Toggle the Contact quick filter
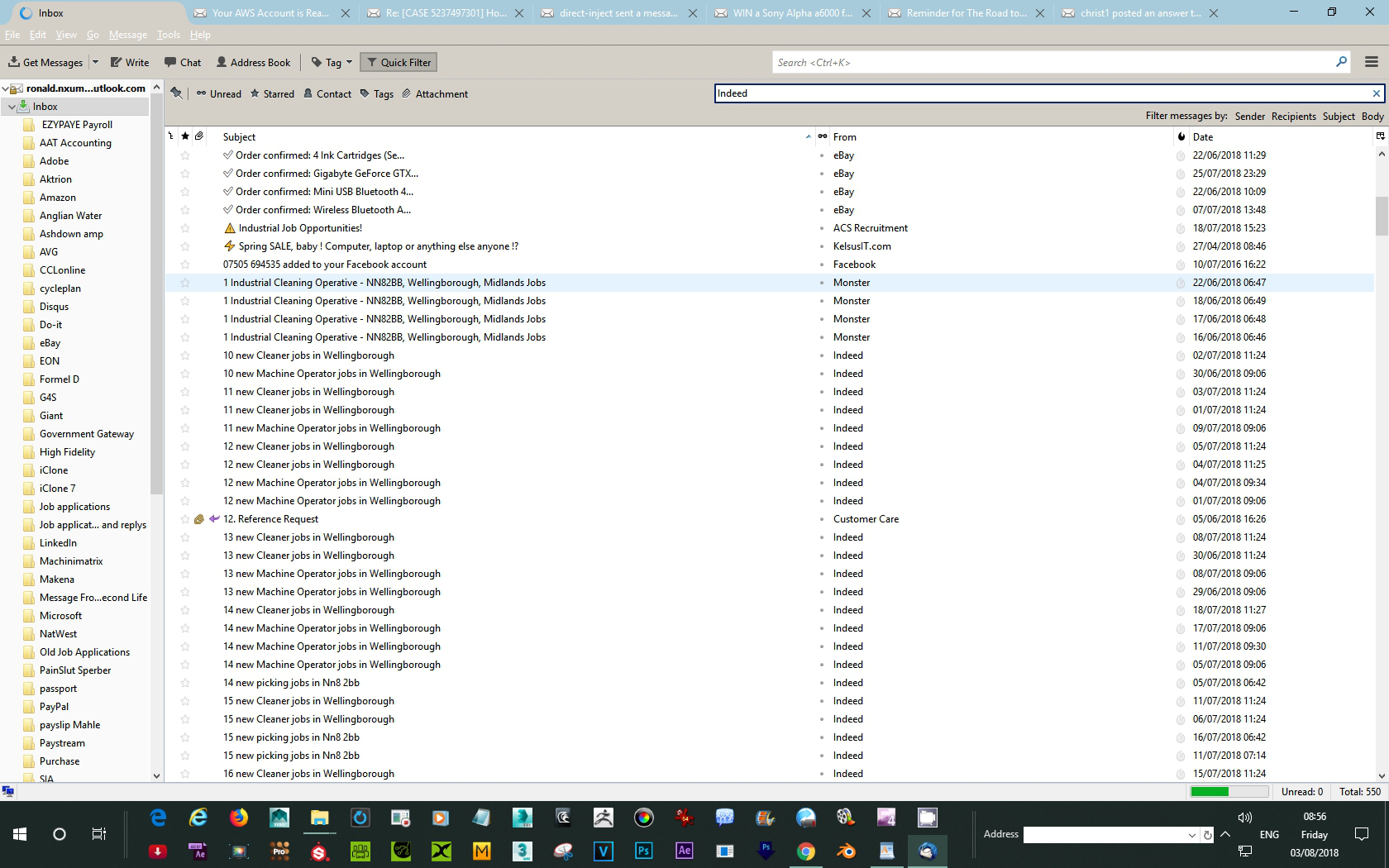The image size is (1389, 868). click(x=327, y=94)
